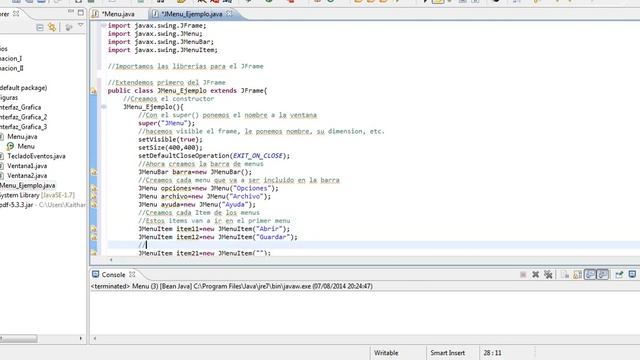Select the acion_II tree entry
Screen dimensions: 640x360
pyautogui.click(x=11, y=68)
